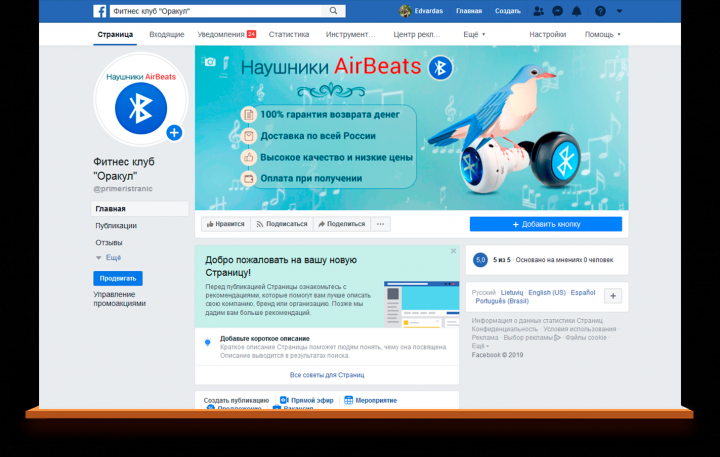Viewport: 720px width, 457px height.
Task: Switch to the Страница tab
Action: (115, 34)
